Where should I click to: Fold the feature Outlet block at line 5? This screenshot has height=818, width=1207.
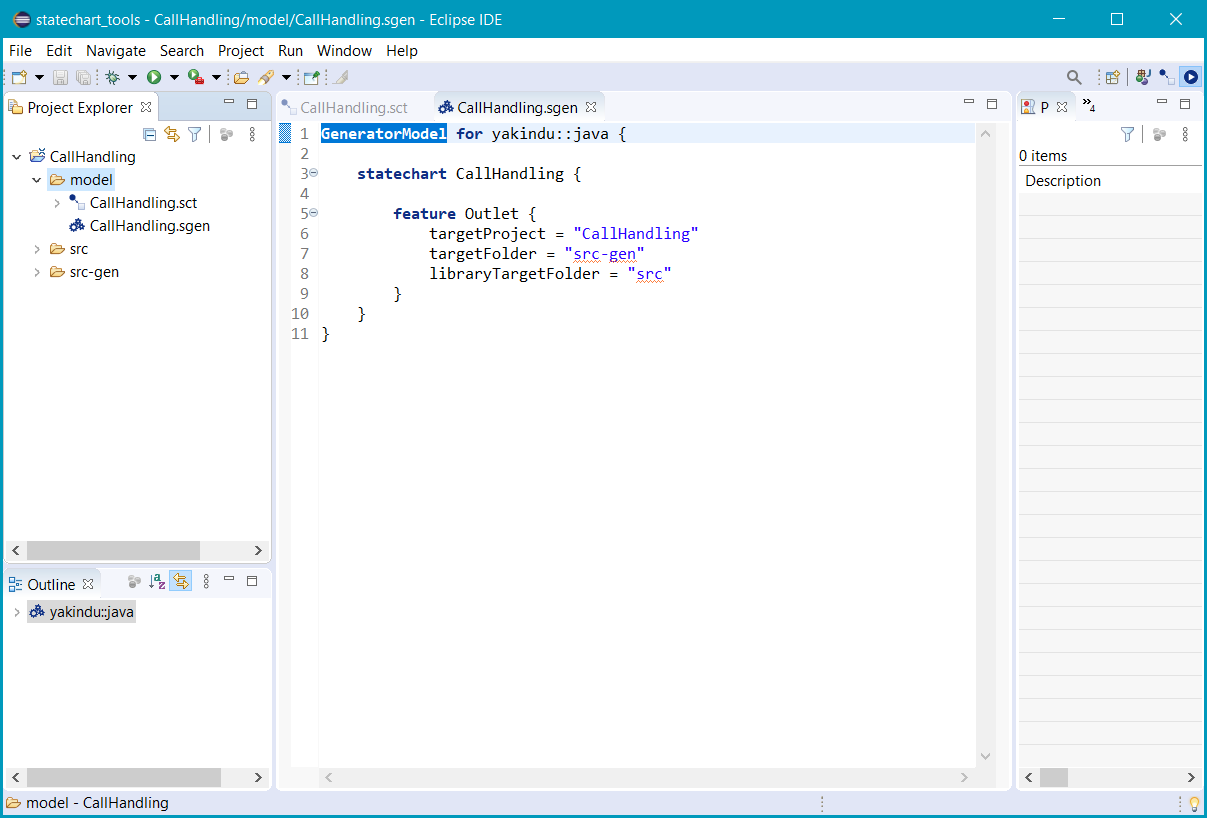pos(313,213)
